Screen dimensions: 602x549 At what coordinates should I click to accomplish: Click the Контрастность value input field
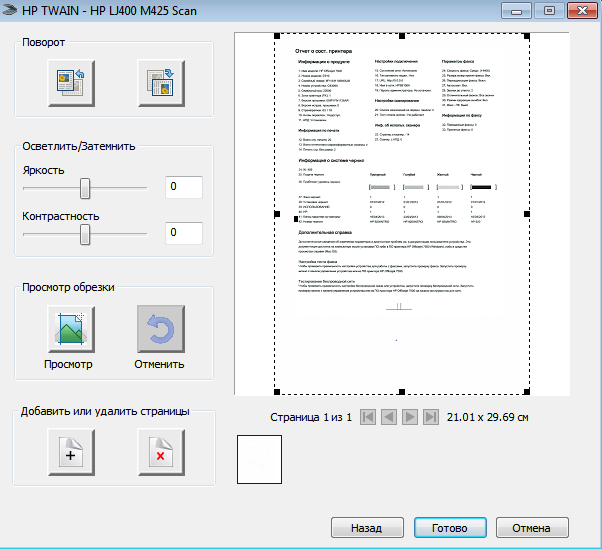[184, 233]
